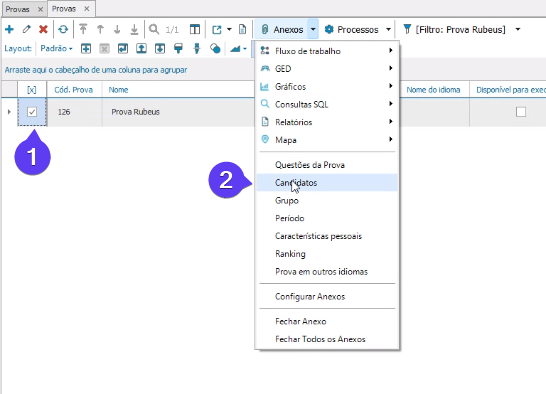
Task: Open the Padrão layout dropdown
Action: click(x=56, y=48)
